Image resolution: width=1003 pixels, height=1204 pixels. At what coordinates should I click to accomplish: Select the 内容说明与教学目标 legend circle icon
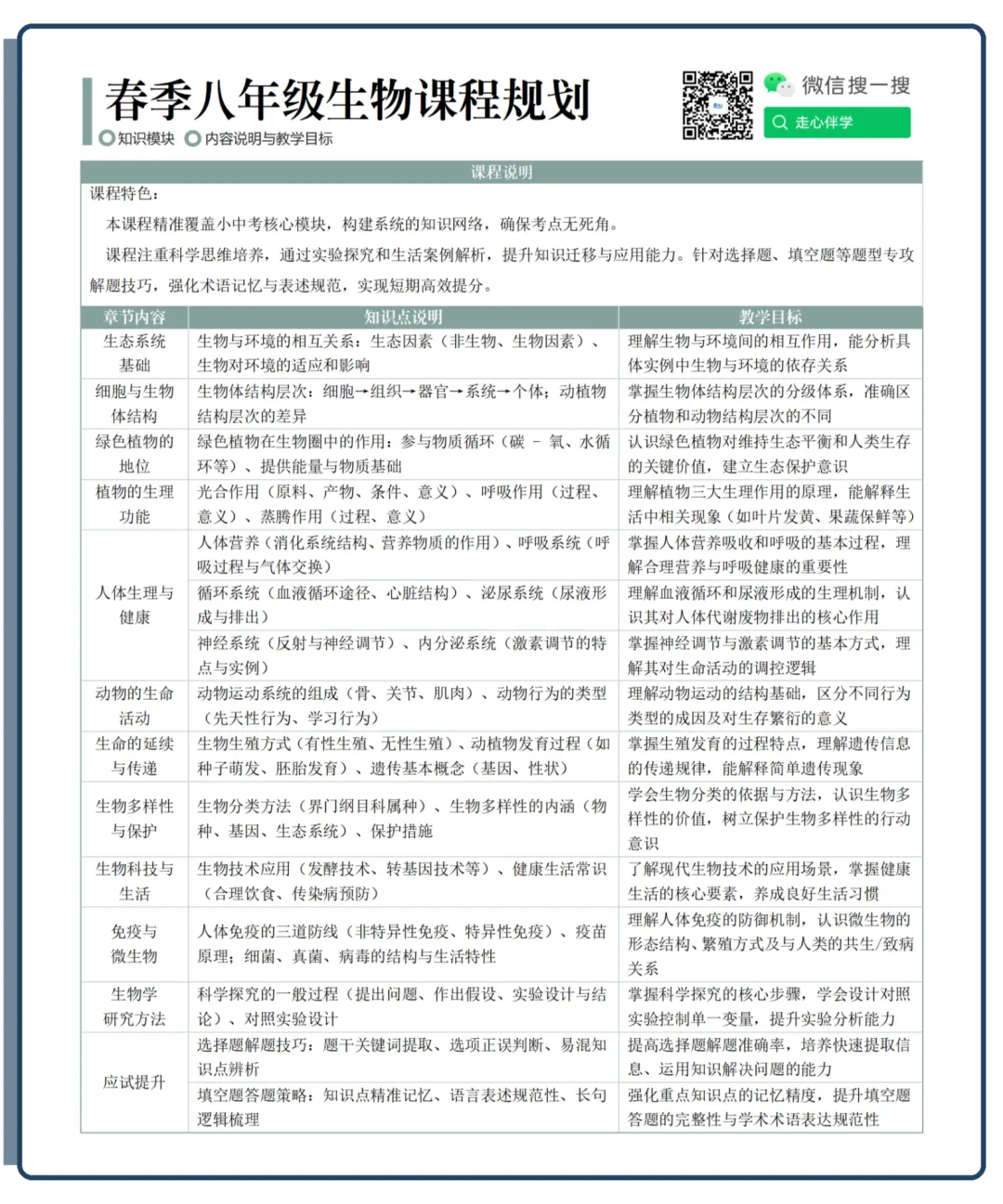192,140
